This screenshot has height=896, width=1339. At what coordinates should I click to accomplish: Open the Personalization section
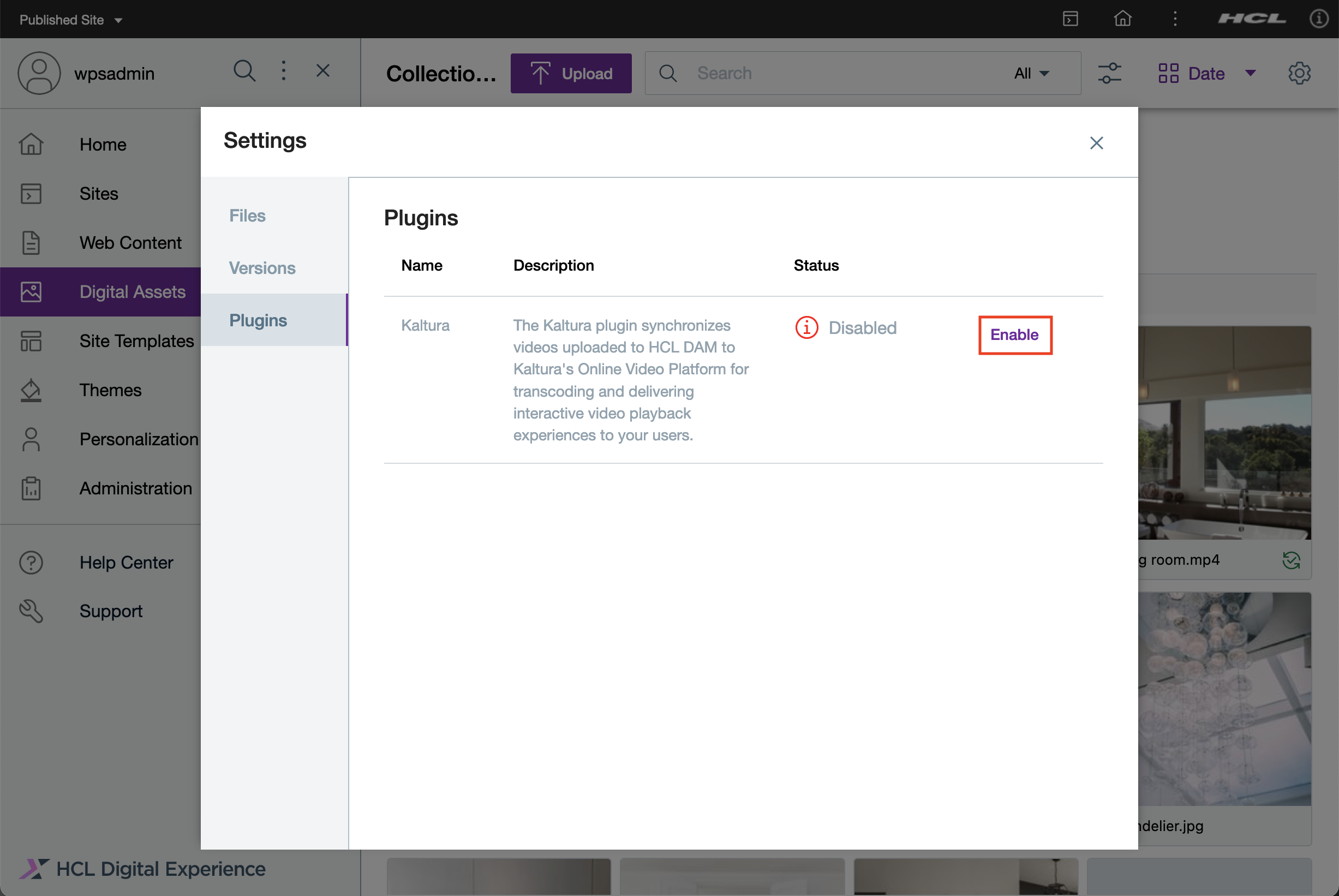coord(138,439)
